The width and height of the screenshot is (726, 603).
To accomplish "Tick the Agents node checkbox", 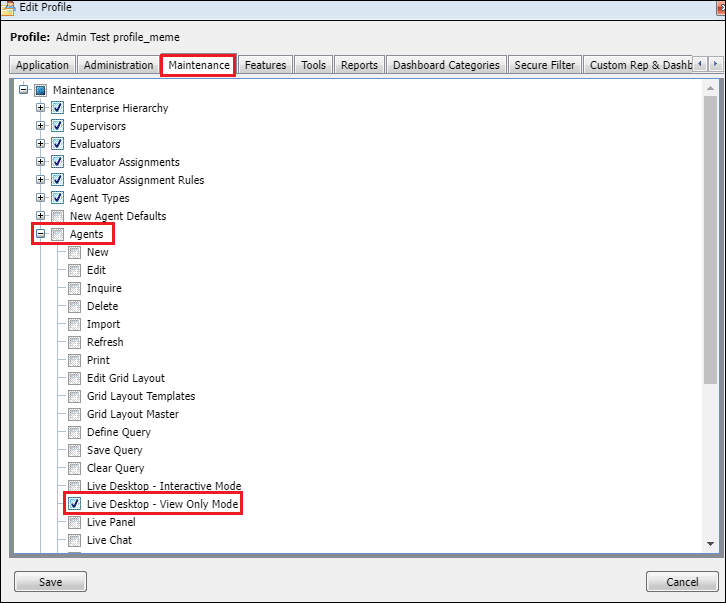I will [x=57, y=234].
